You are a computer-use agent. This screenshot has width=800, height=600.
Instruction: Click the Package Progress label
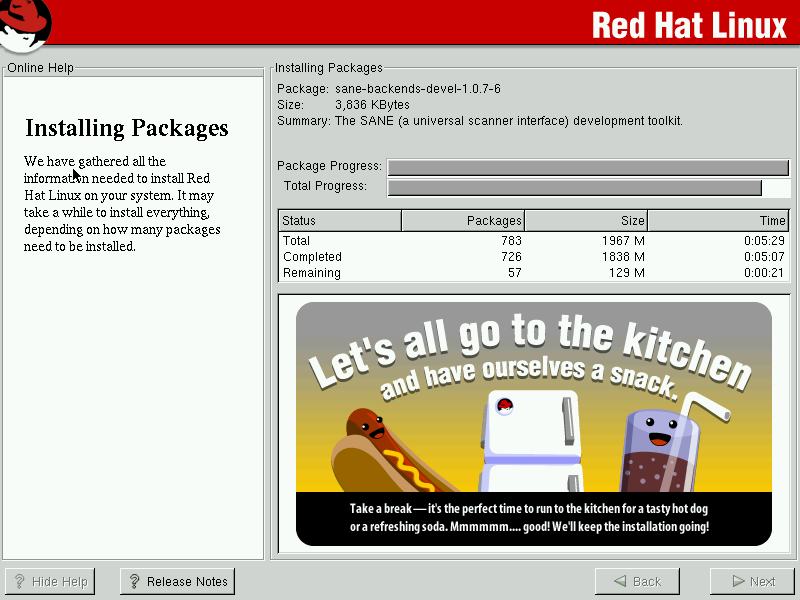pyautogui.click(x=329, y=166)
